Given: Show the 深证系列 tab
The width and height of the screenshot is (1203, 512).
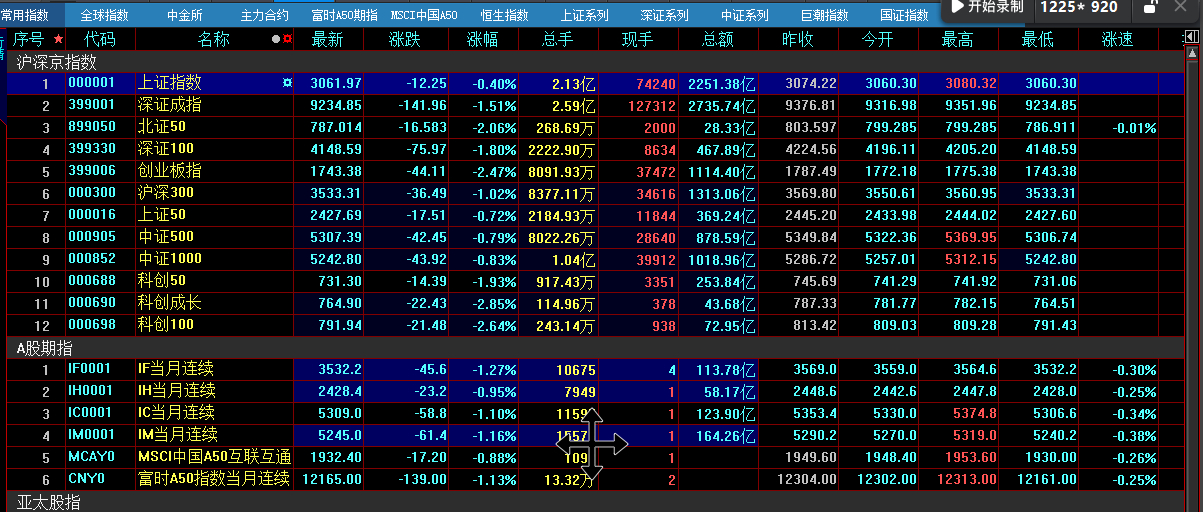Looking at the screenshot, I should coord(664,15).
